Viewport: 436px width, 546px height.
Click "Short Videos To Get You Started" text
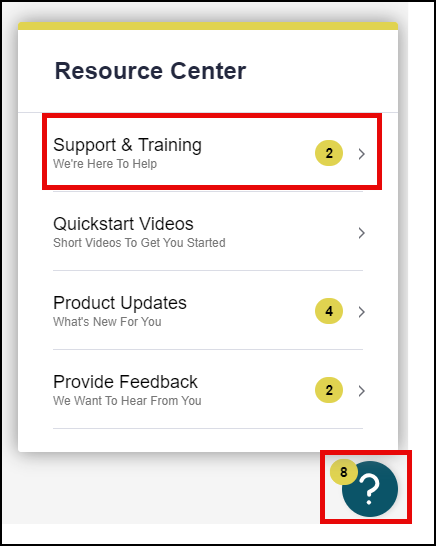coord(139,243)
